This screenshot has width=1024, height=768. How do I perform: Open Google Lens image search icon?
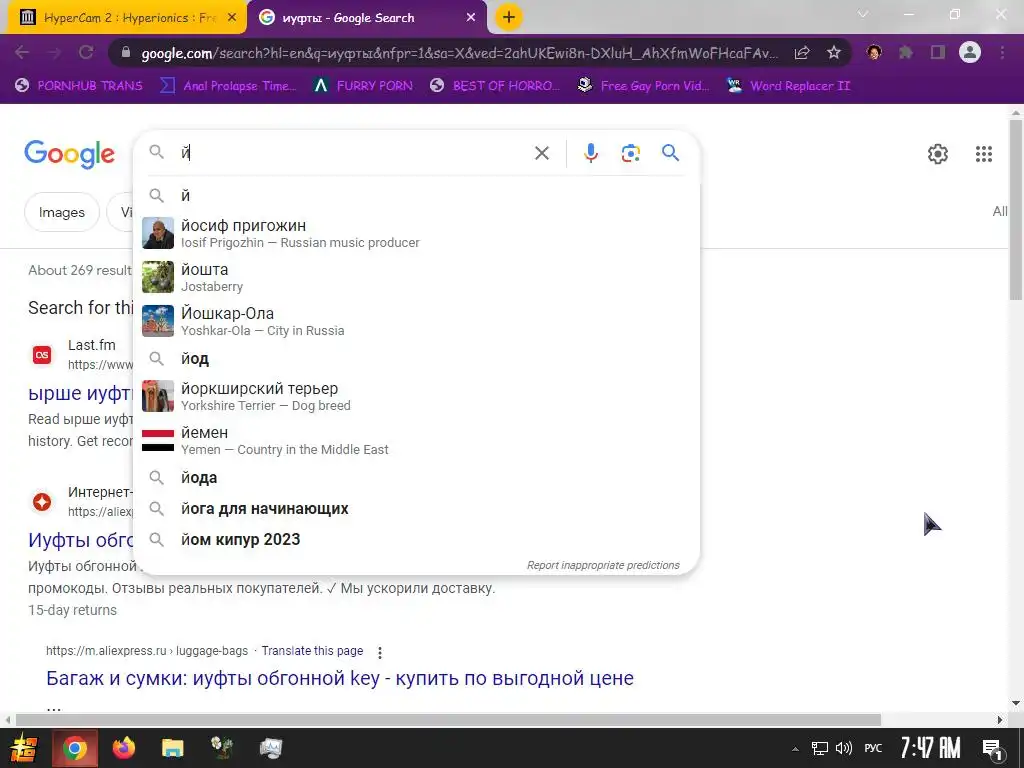click(x=630, y=153)
